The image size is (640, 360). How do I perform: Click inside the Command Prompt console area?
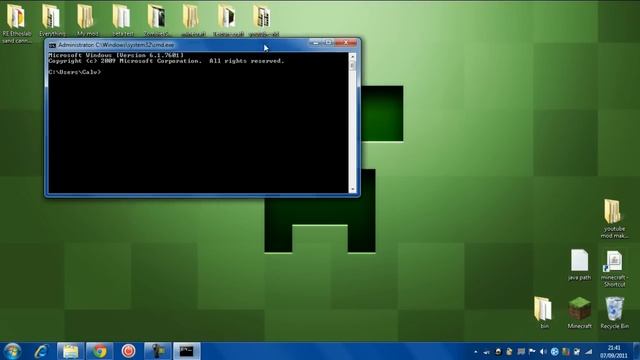point(198,123)
